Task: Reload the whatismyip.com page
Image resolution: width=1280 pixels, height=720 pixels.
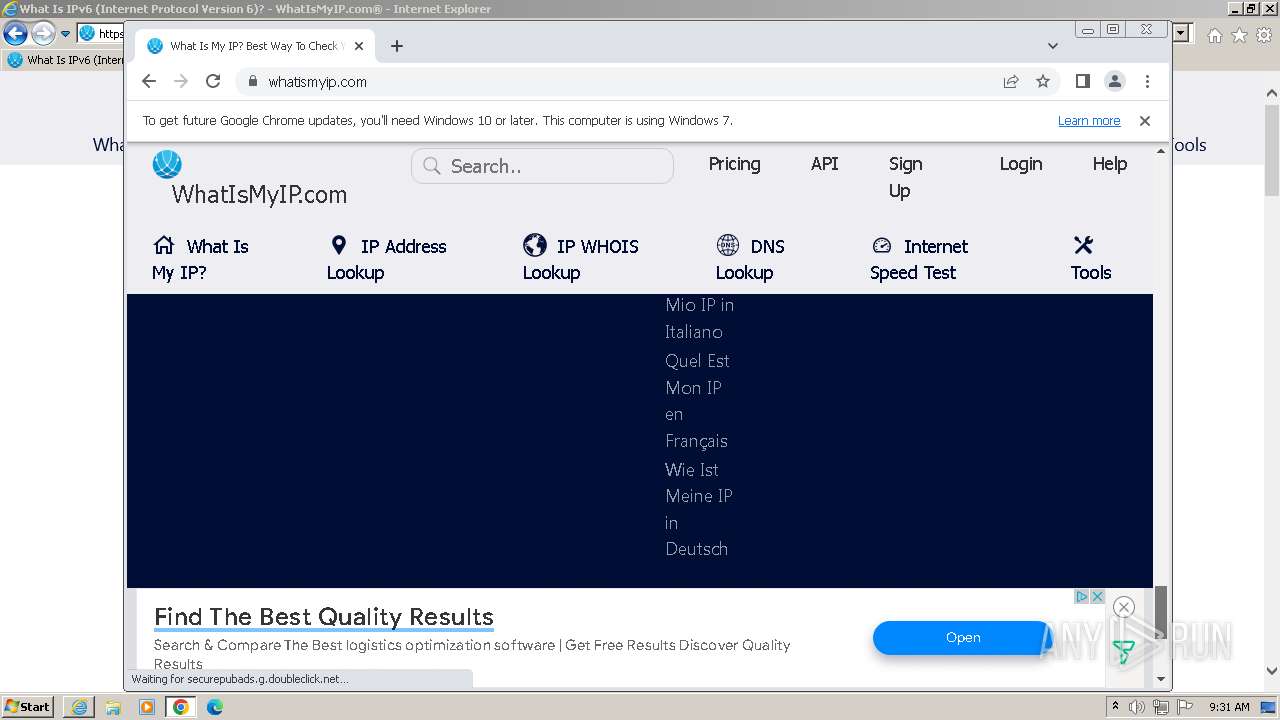Action: click(x=213, y=81)
